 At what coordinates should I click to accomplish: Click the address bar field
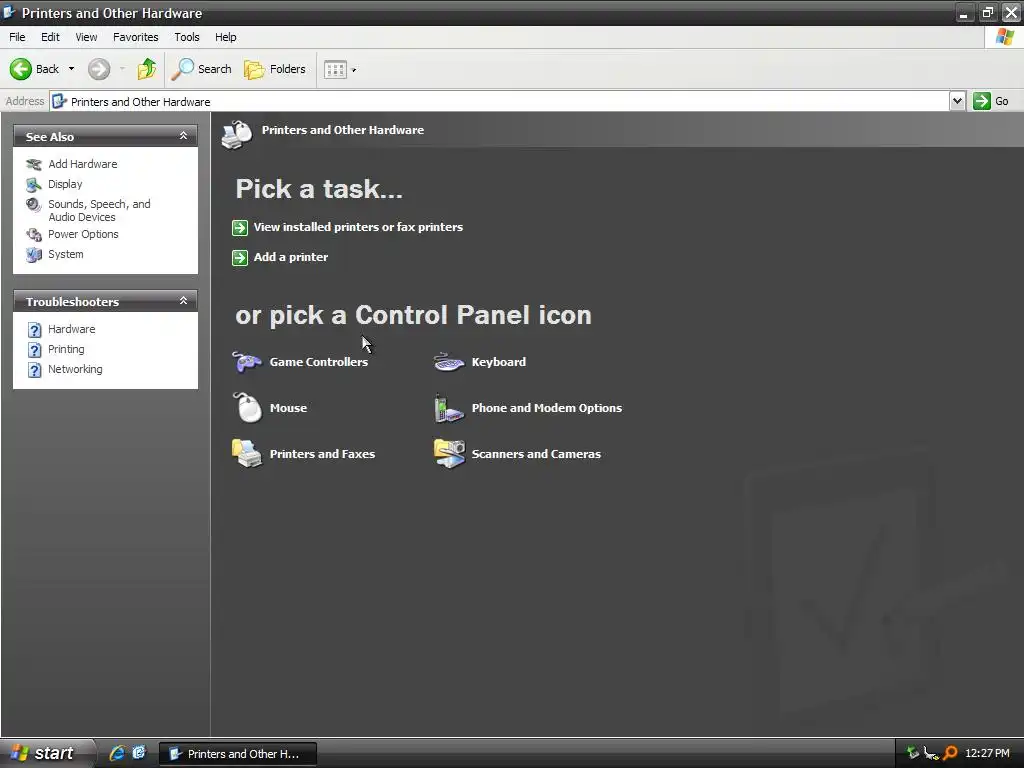click(500, 101)
